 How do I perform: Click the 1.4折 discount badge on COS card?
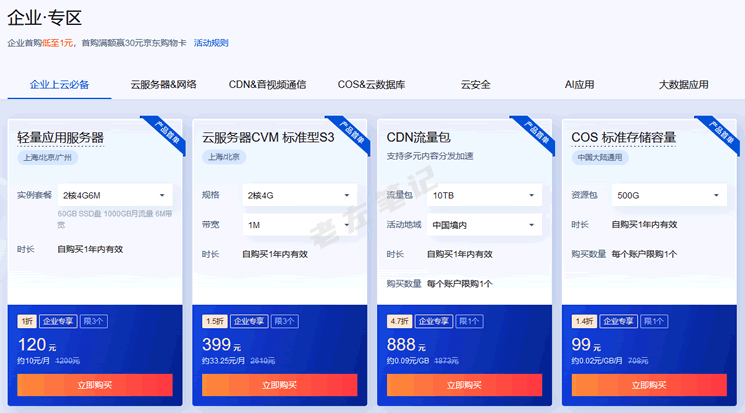584,321
